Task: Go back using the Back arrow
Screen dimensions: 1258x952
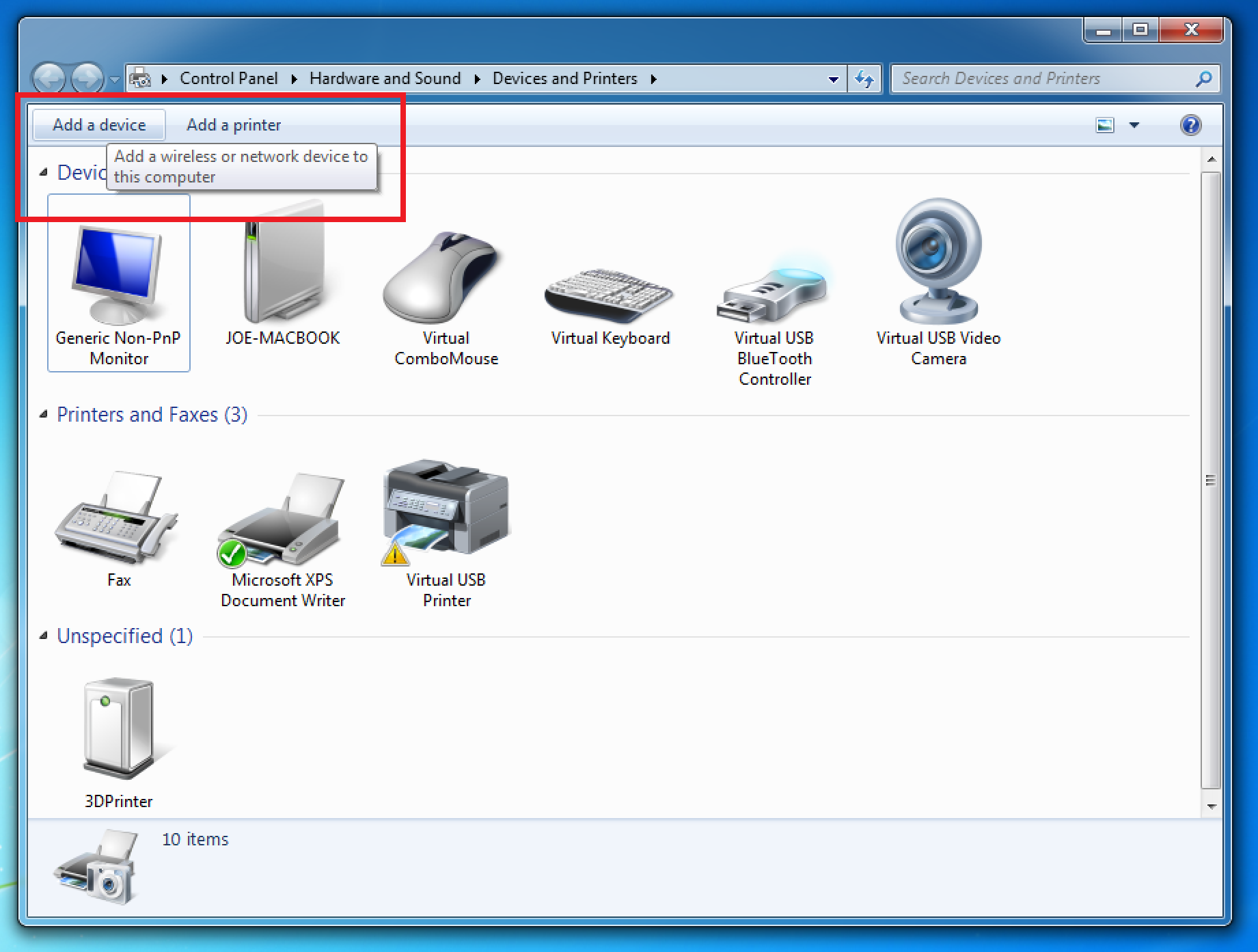Action: click(49, 79)
